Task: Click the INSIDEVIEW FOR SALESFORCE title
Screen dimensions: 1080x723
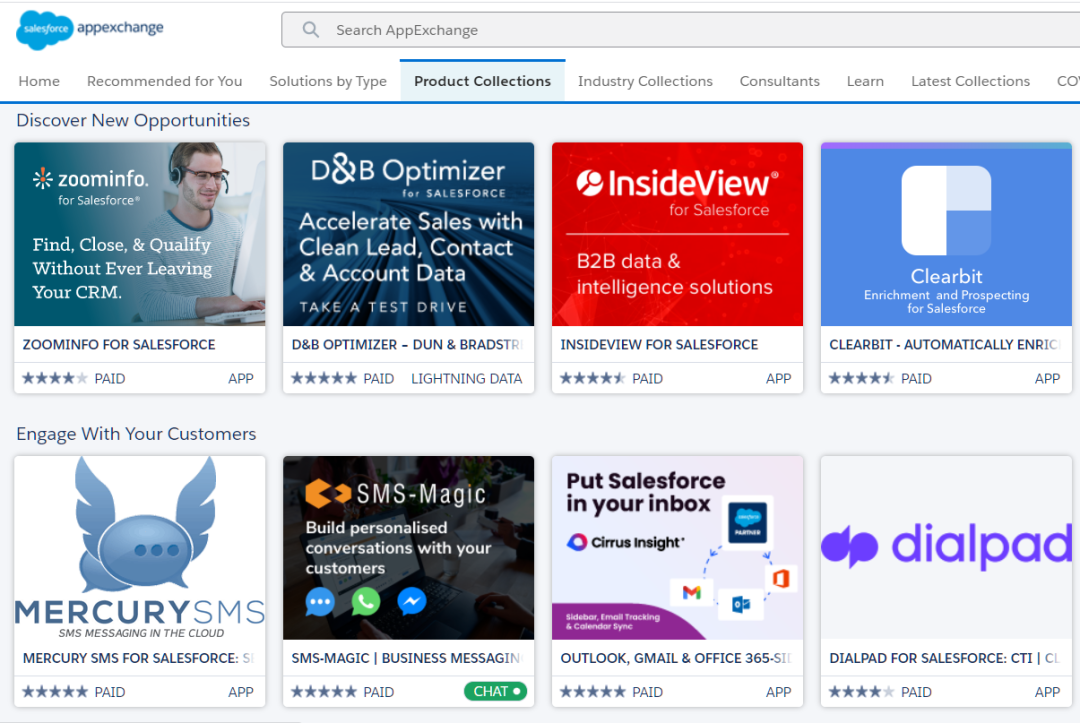Action: [659, 344]
